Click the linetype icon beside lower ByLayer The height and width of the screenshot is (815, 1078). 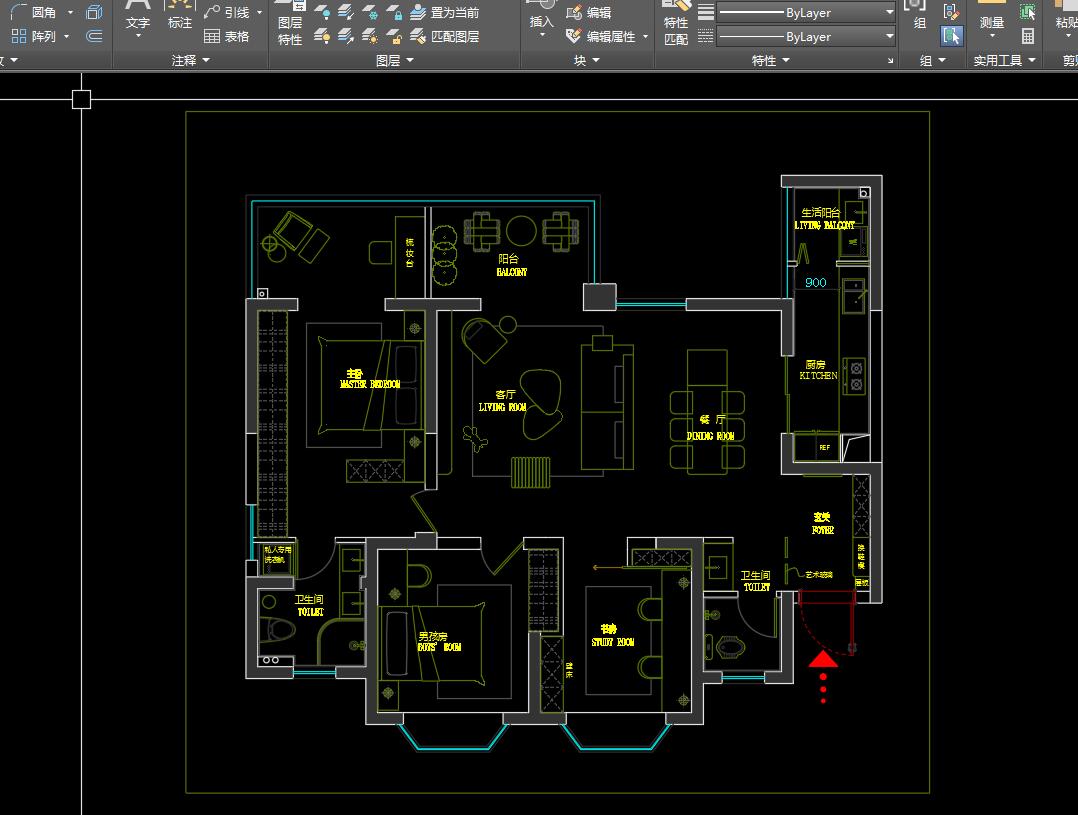click(x=705, y=36)
